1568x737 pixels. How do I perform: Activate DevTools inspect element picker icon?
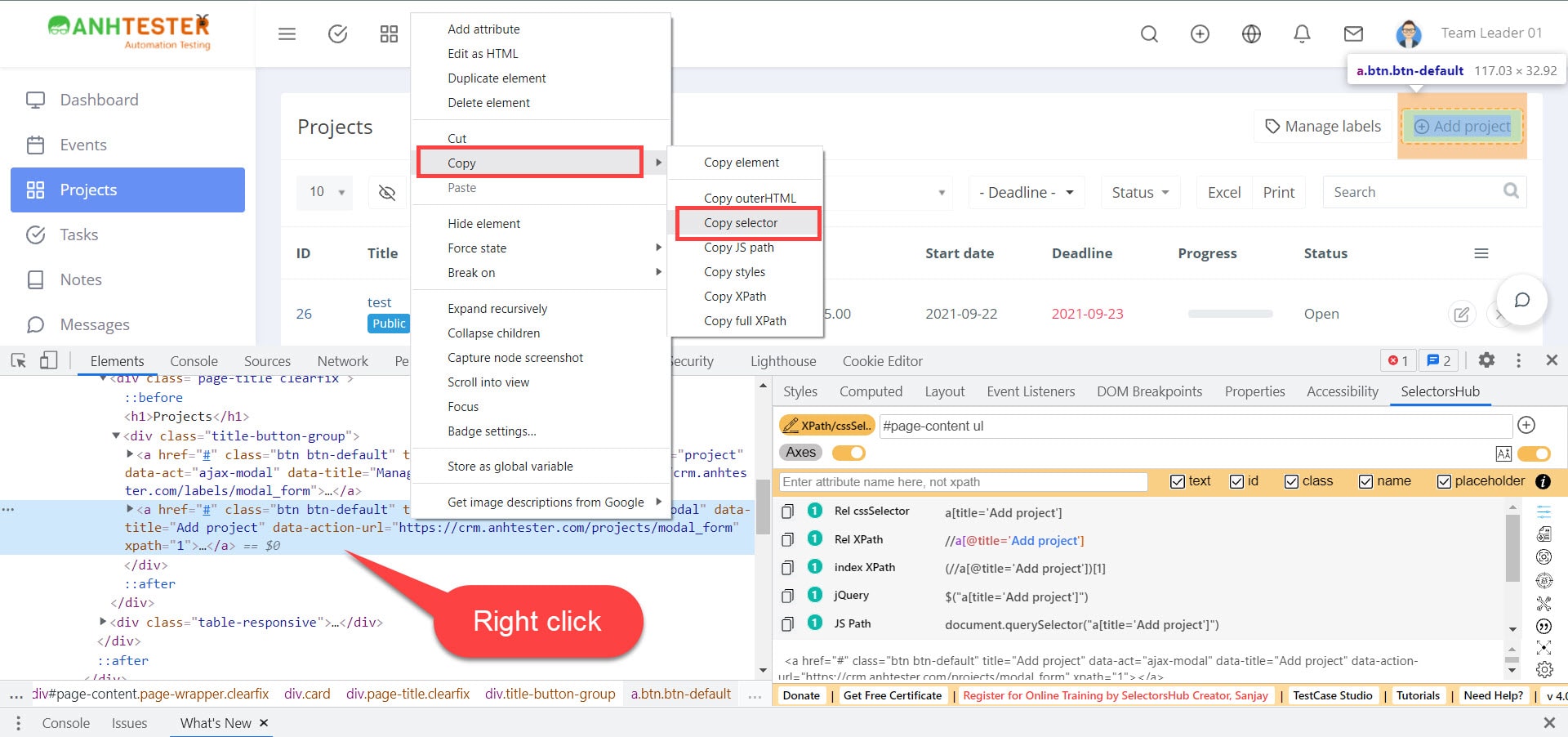(19, 360)
